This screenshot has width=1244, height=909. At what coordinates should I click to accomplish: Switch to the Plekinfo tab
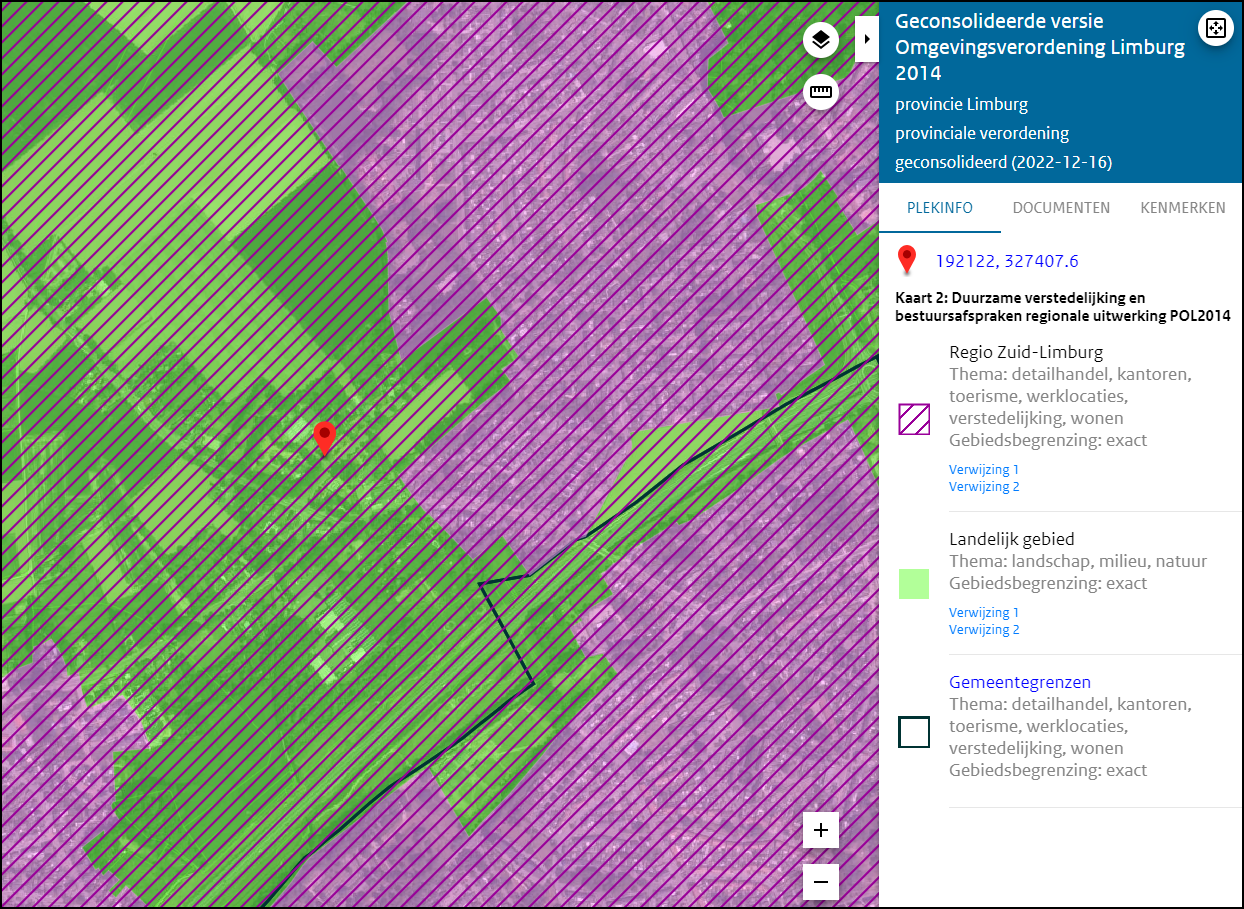tap(939, 208)
